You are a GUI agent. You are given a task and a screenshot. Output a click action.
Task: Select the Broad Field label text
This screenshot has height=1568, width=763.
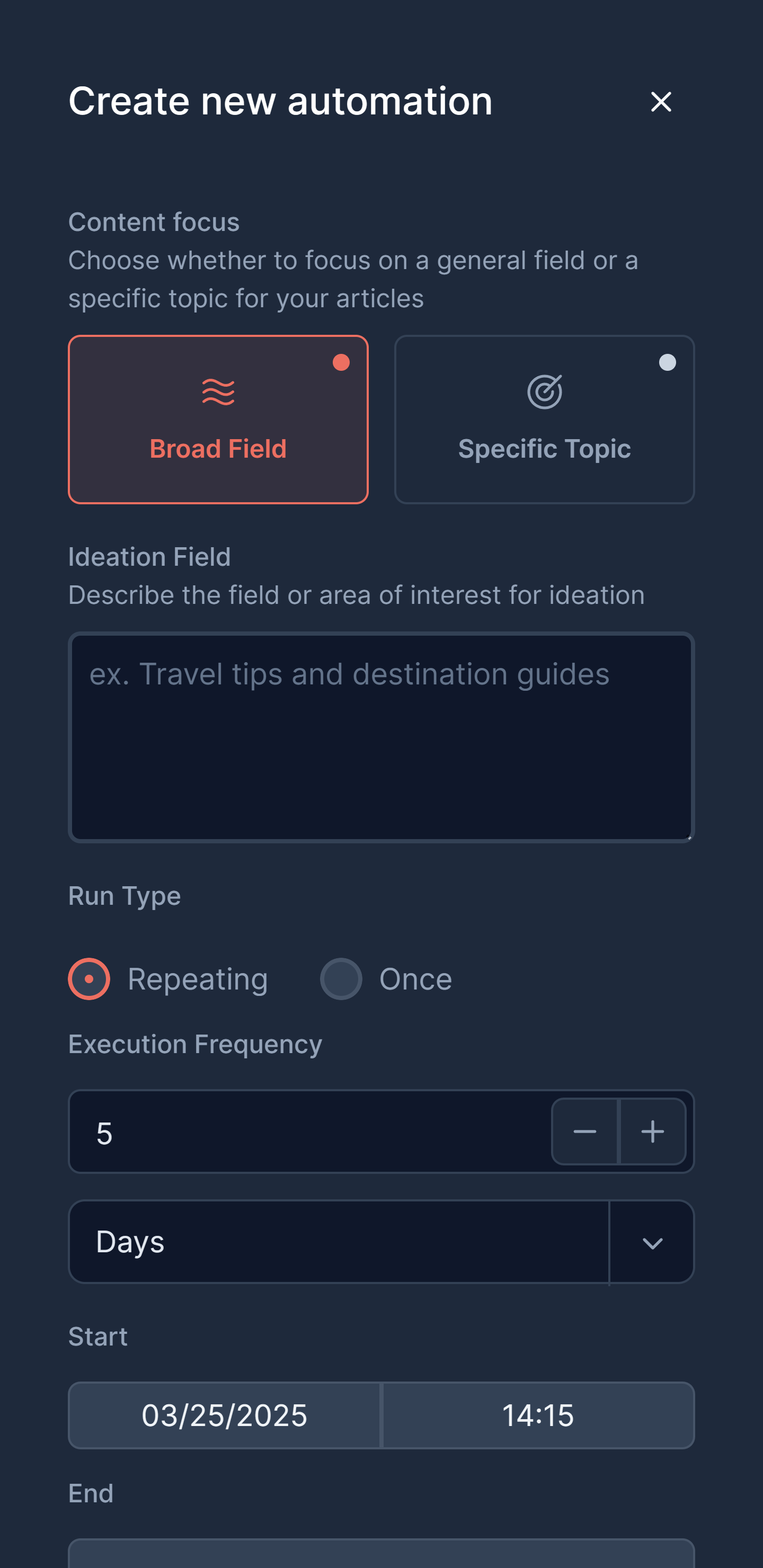coord(218,449)
